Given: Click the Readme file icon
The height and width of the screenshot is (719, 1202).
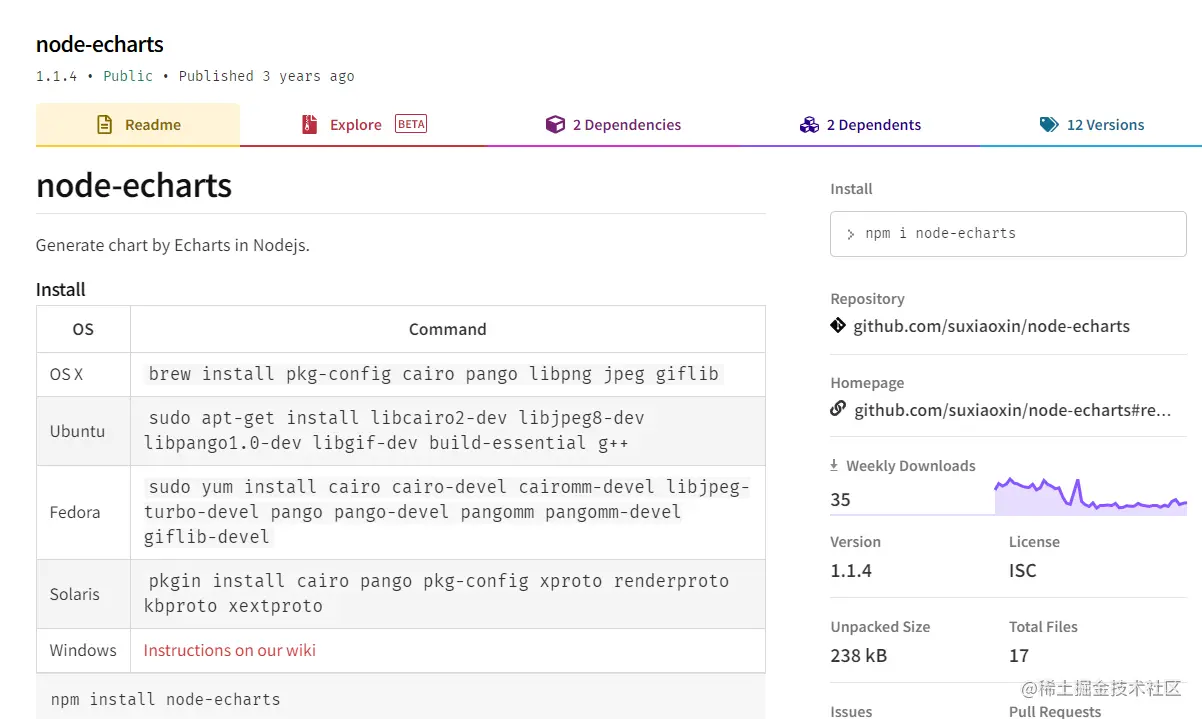Looking at the screenshot, I should (104, 125).
